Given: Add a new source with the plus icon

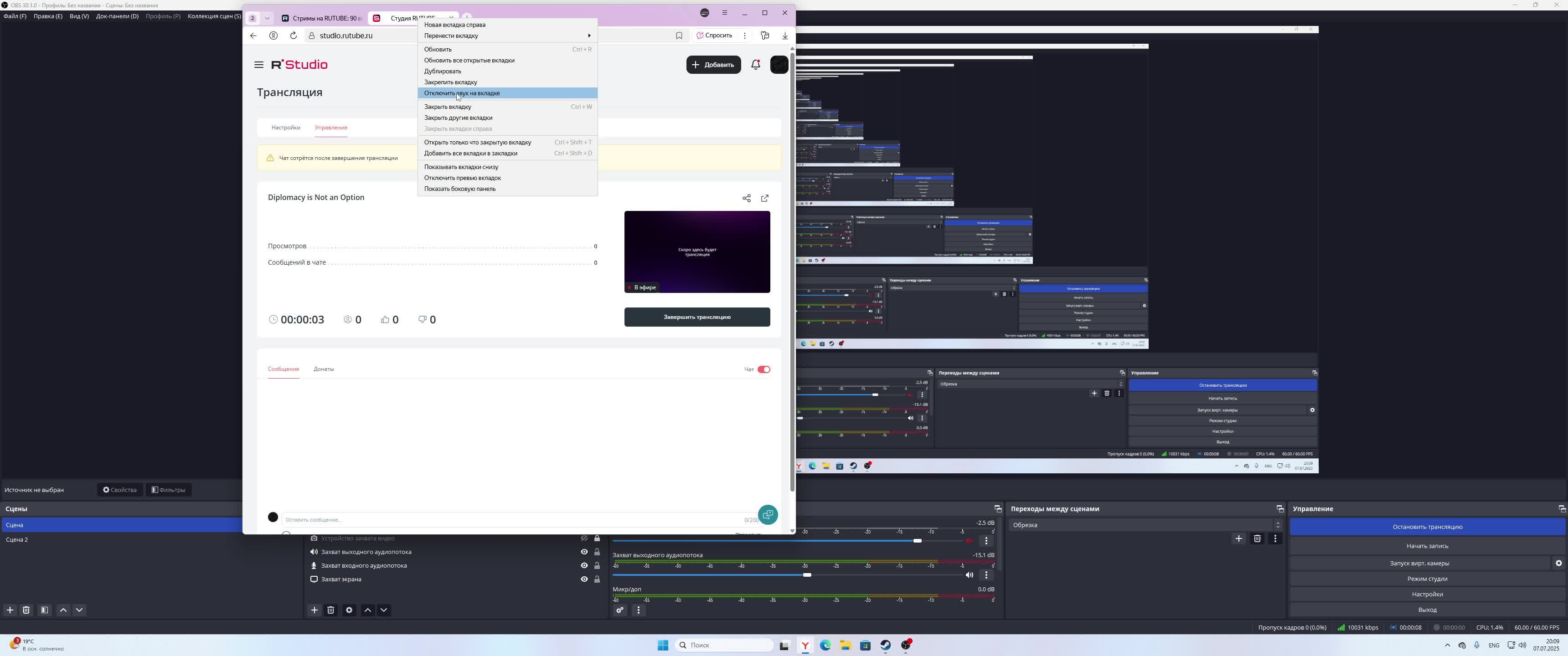Looking at the screenshot, I should [314, 610].
